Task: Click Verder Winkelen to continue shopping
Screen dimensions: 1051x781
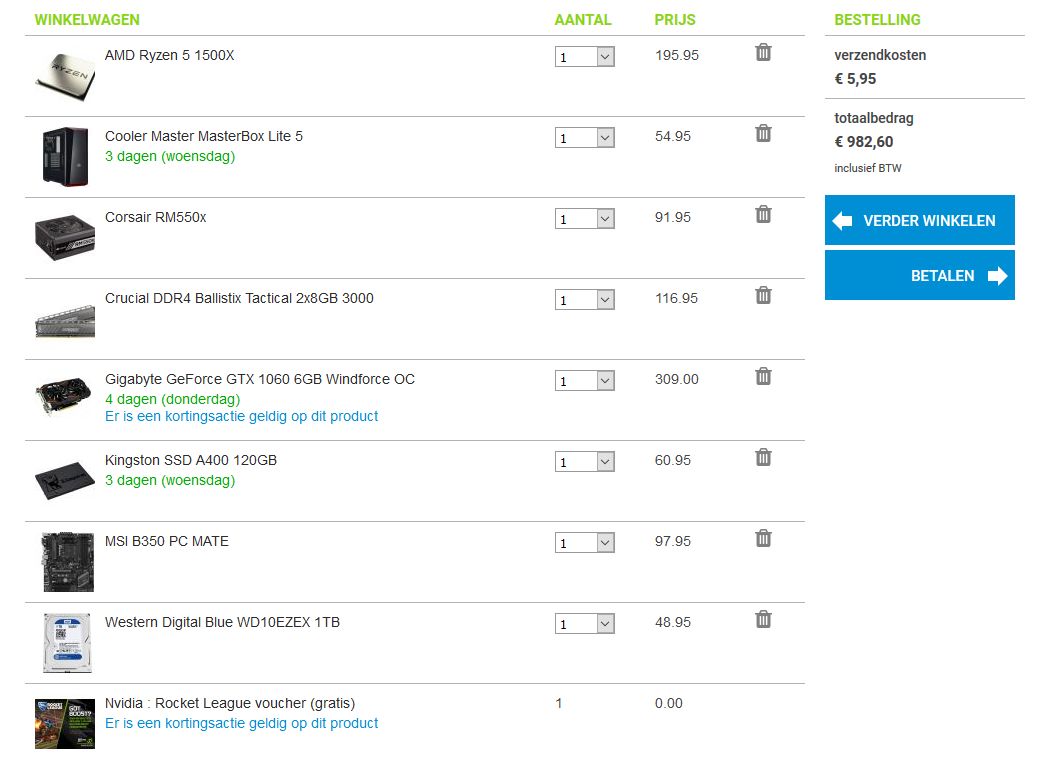Action: 919,220
